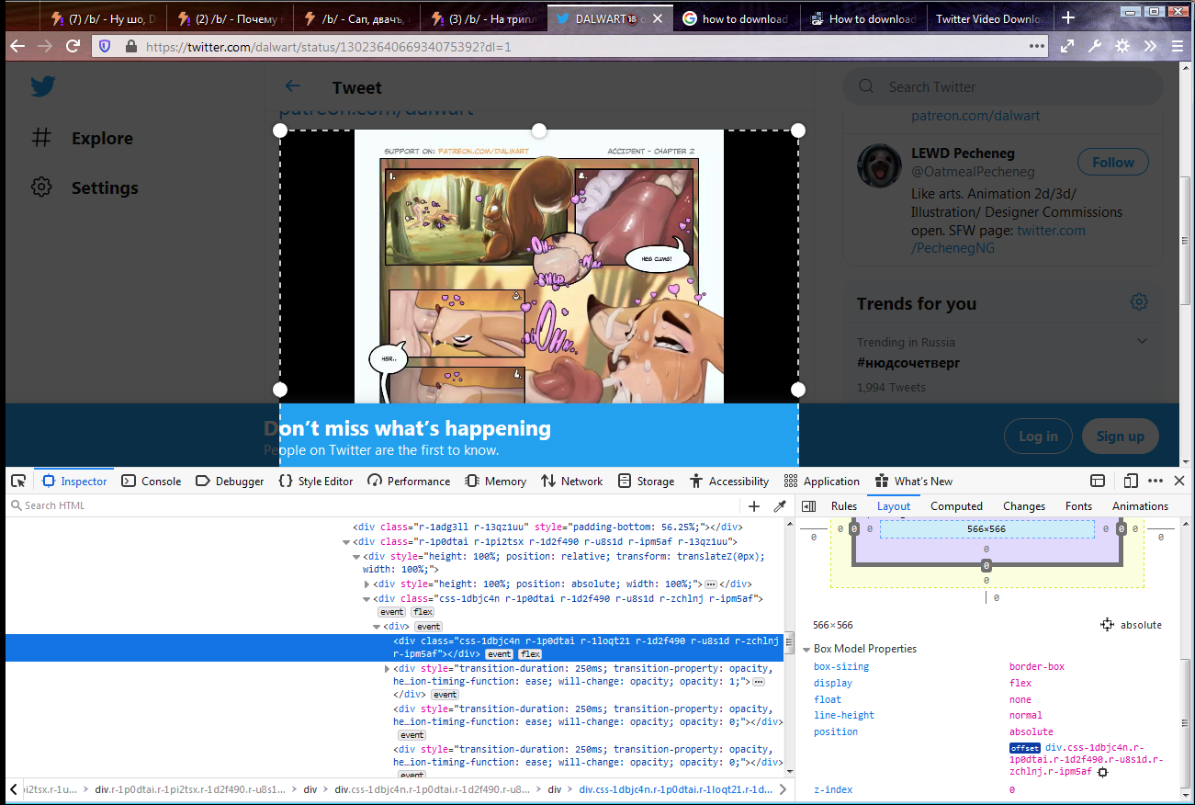Click the Tweet back arrow
Screen dimensions: 1195x805
click(292, 86)
